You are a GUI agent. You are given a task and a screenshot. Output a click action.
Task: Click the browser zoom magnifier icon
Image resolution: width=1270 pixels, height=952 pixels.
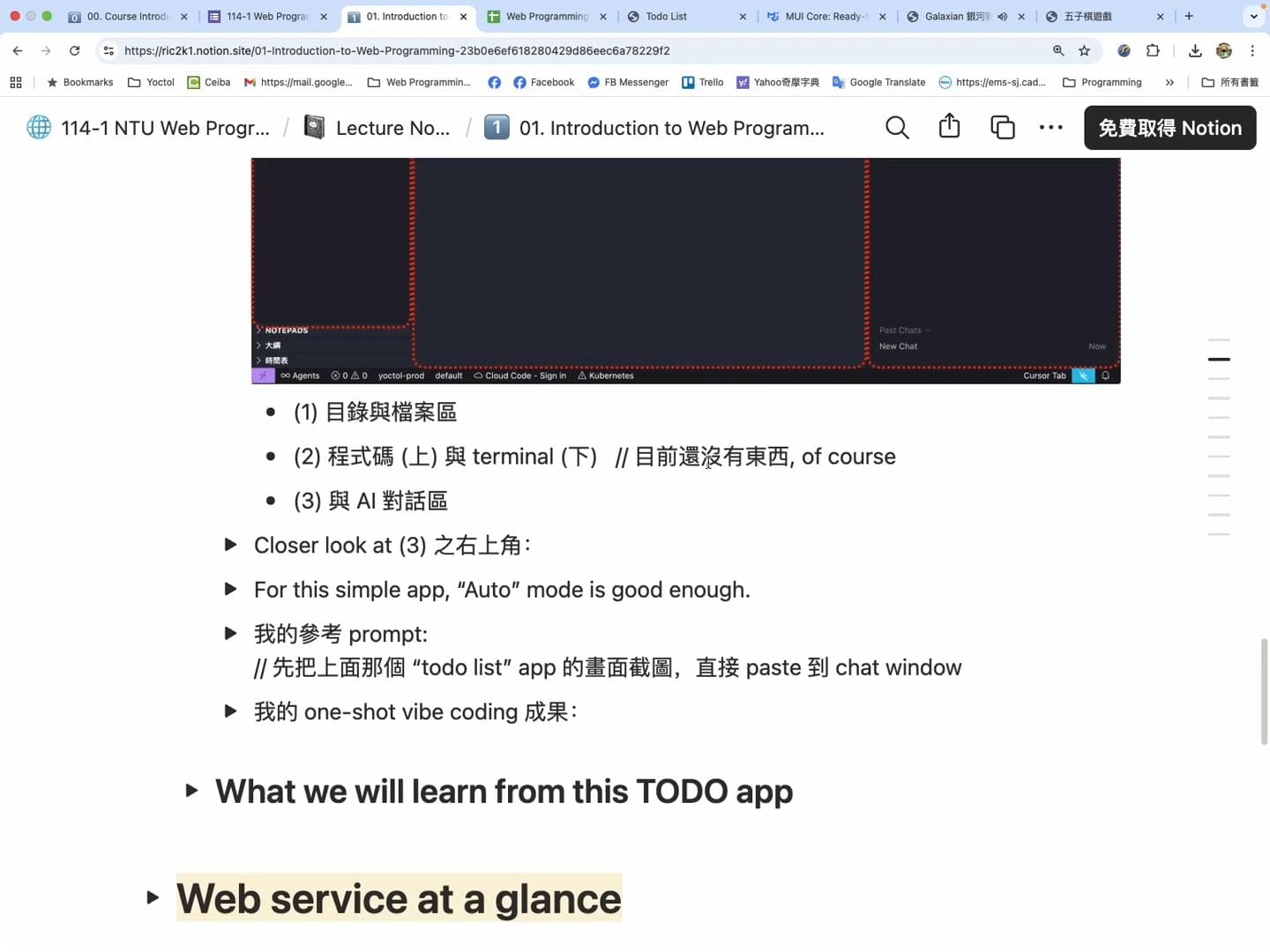coord(1058,51)
